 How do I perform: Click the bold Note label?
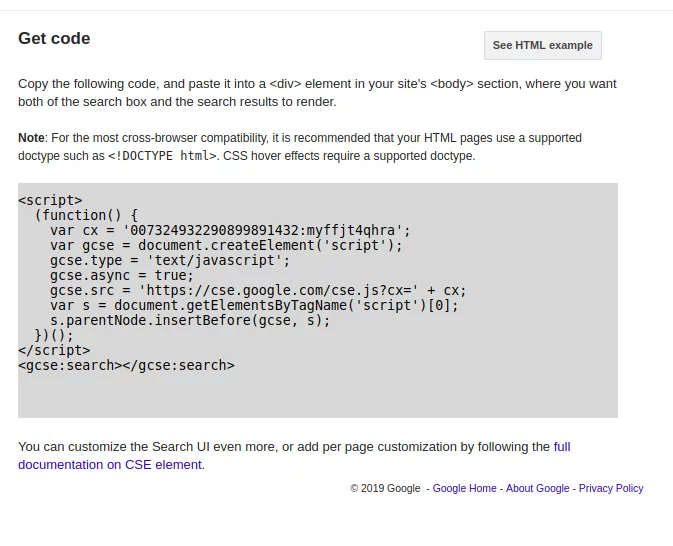pos(31,138)
